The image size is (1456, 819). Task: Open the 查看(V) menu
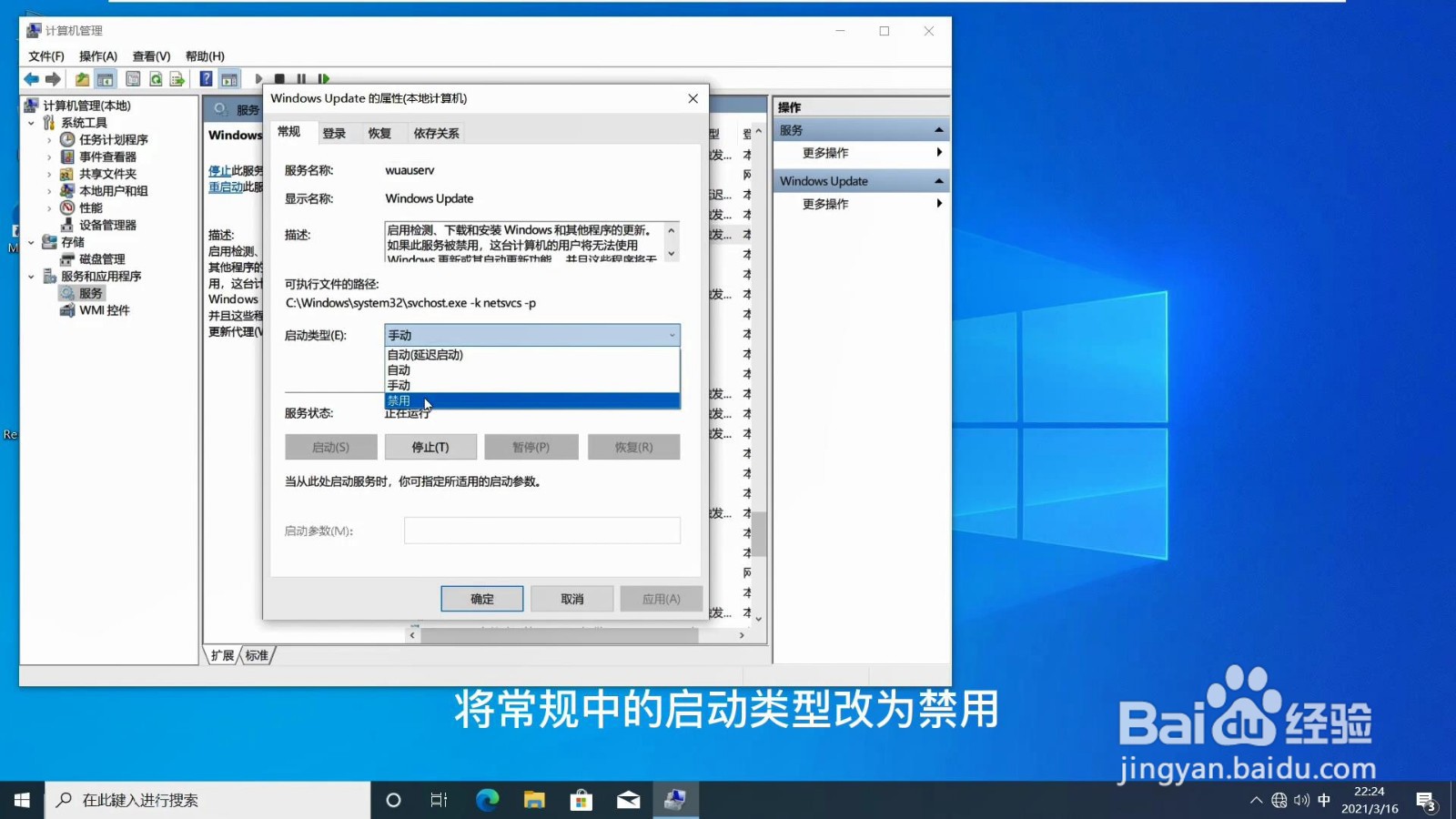152,56
